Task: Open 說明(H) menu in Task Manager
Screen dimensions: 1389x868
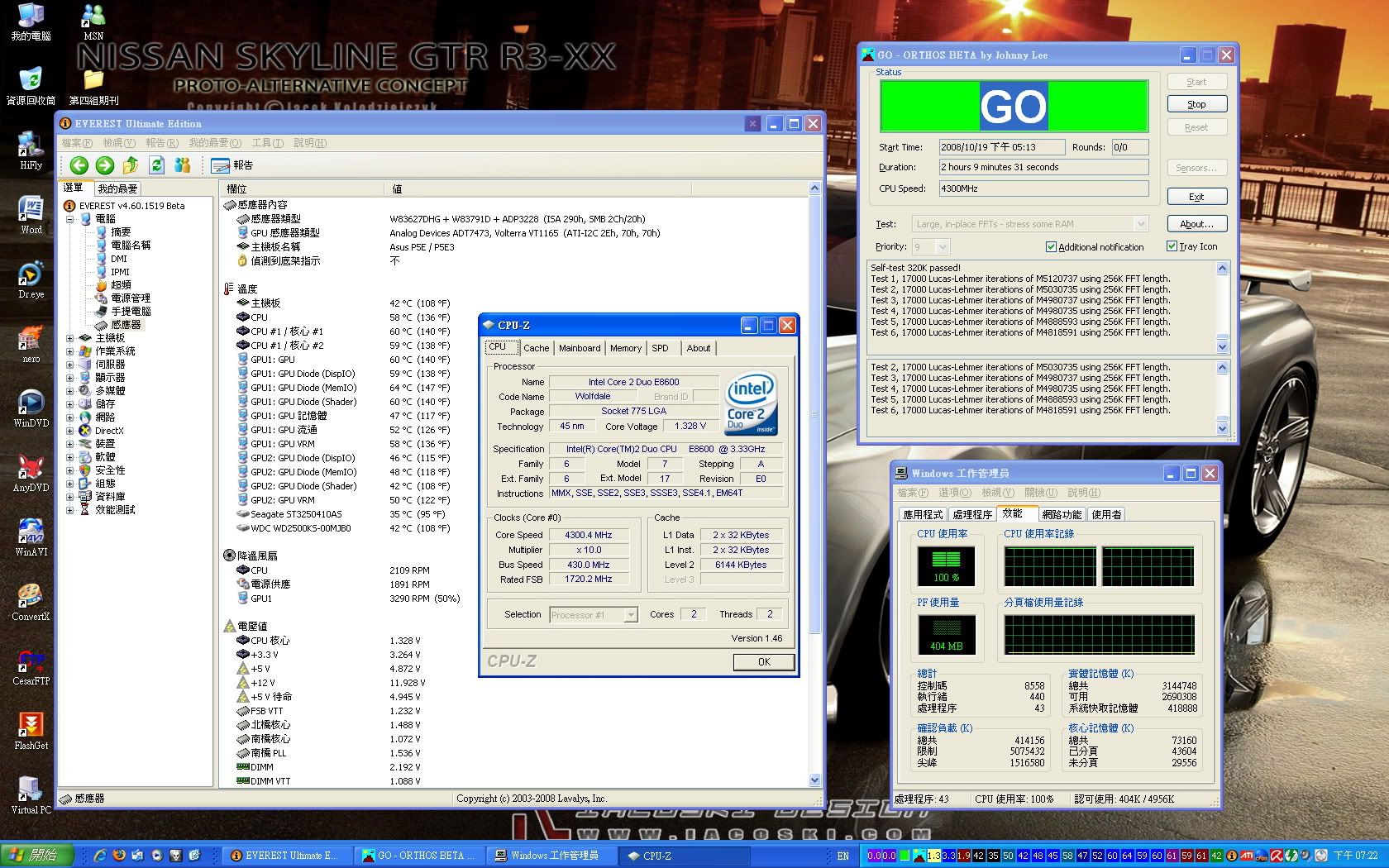Action: tap(1083, 493)
